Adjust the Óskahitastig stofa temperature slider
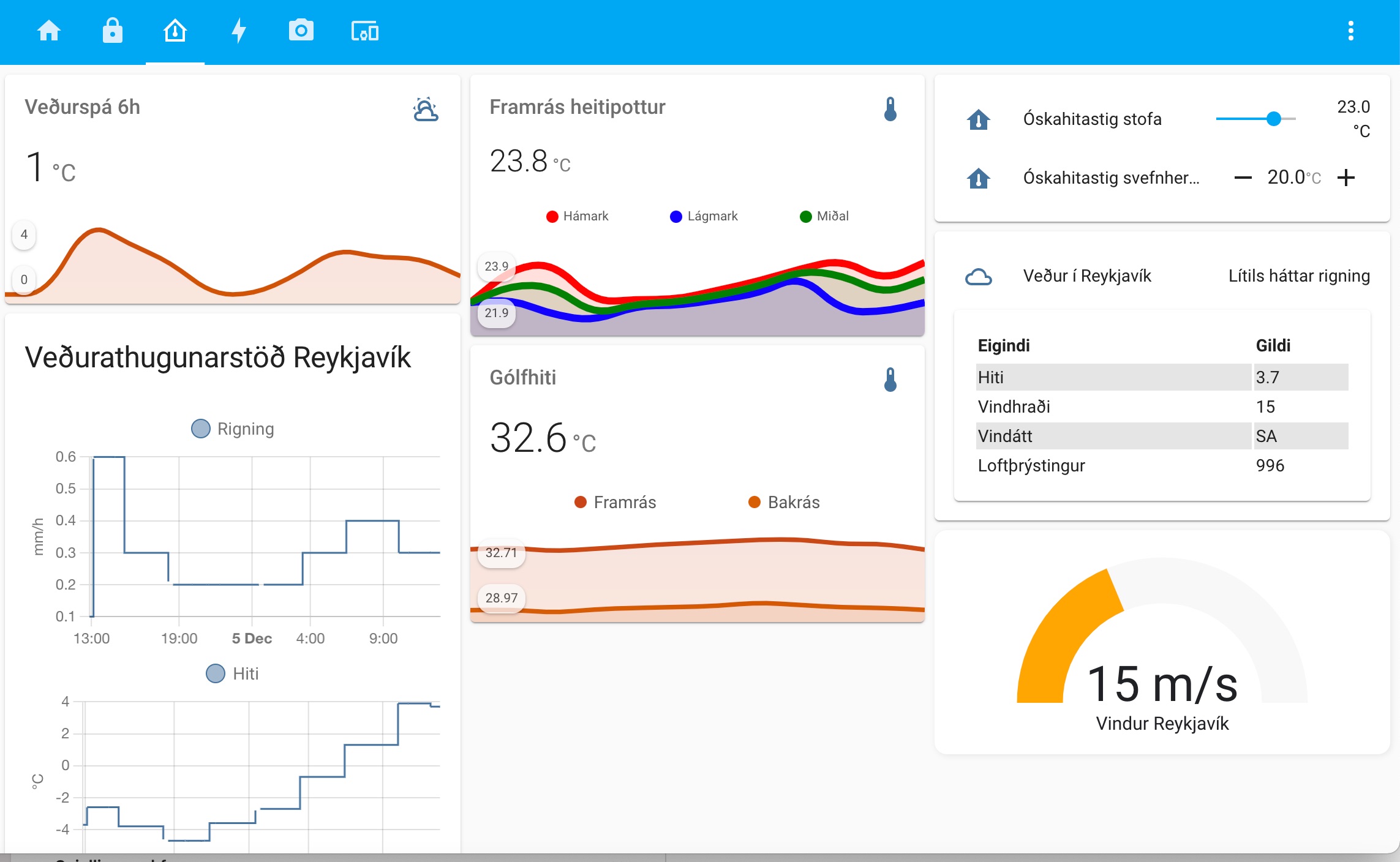The height and width of the screenshot is (862, 1400). [x=1273, y=119]
